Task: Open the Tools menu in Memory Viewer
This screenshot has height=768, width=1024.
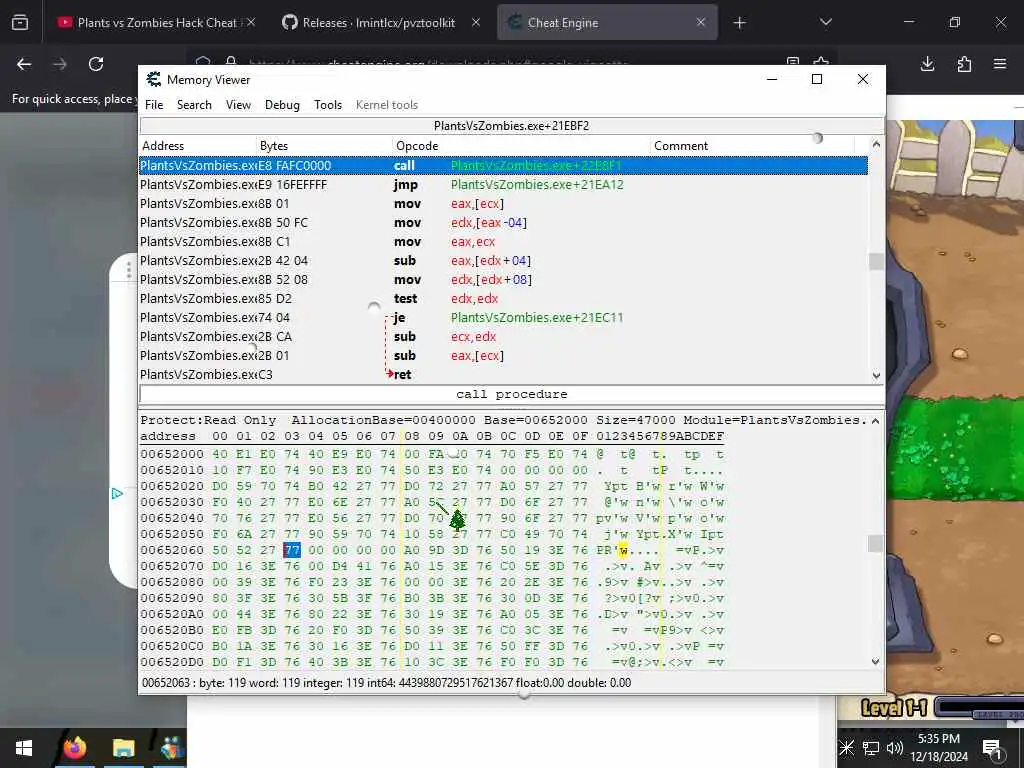Action: 328,104
